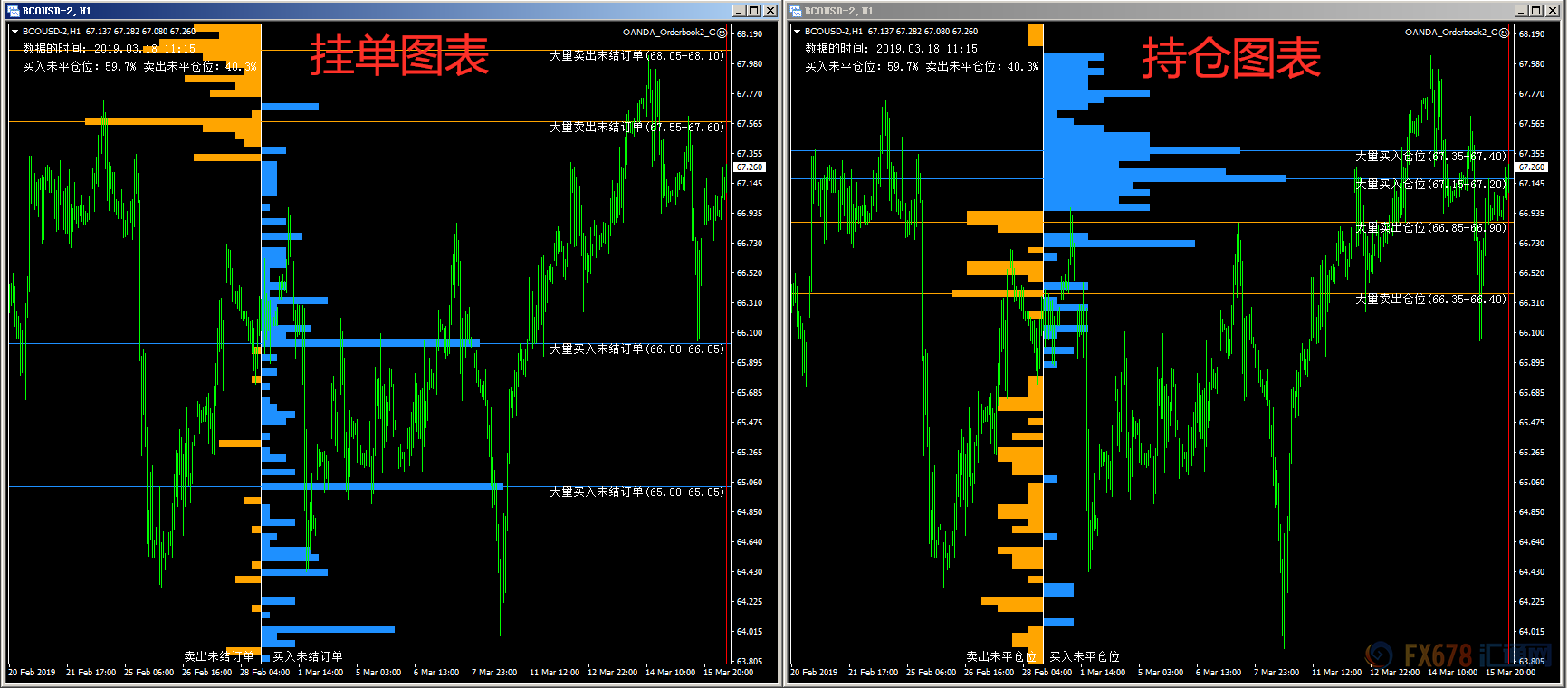Click the long blue buy-order bar at 66.00-66.05
Image resolution: width=1568 pixels, height=688 pixels.
point(370,343)
